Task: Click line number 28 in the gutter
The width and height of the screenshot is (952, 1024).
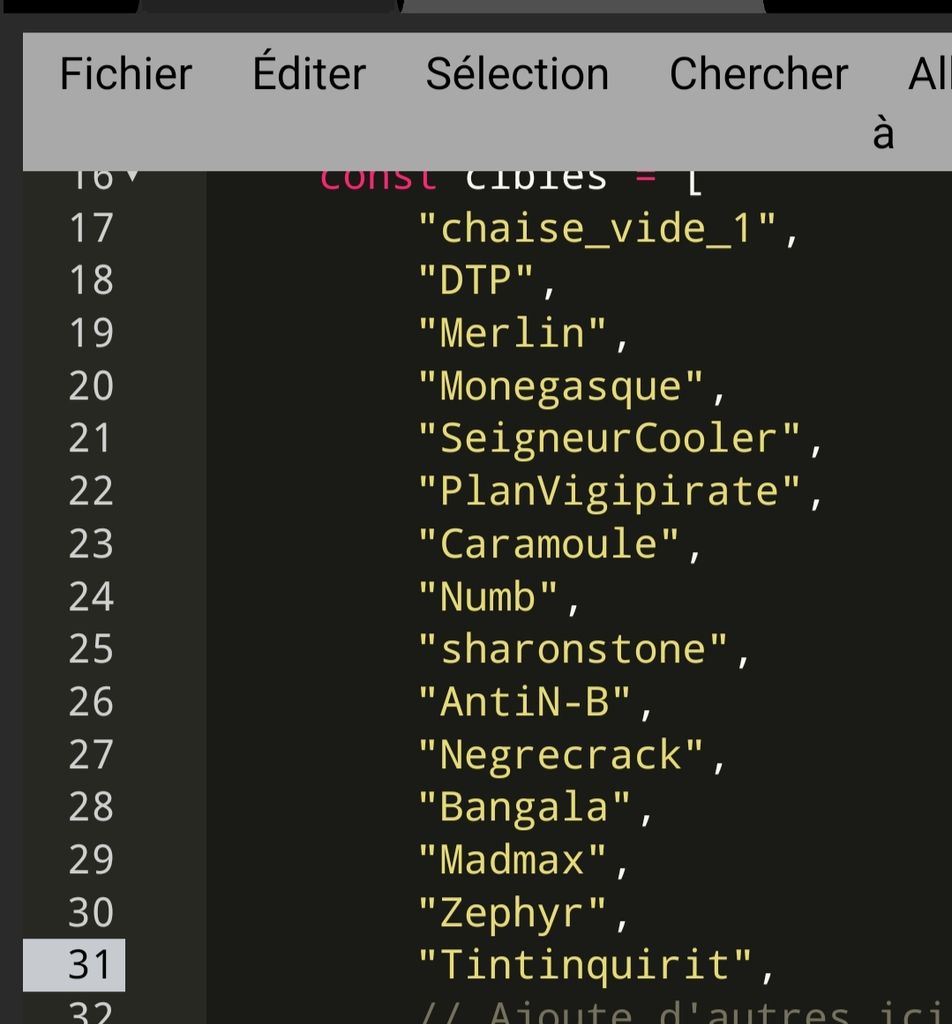Action: pos(90,806)
